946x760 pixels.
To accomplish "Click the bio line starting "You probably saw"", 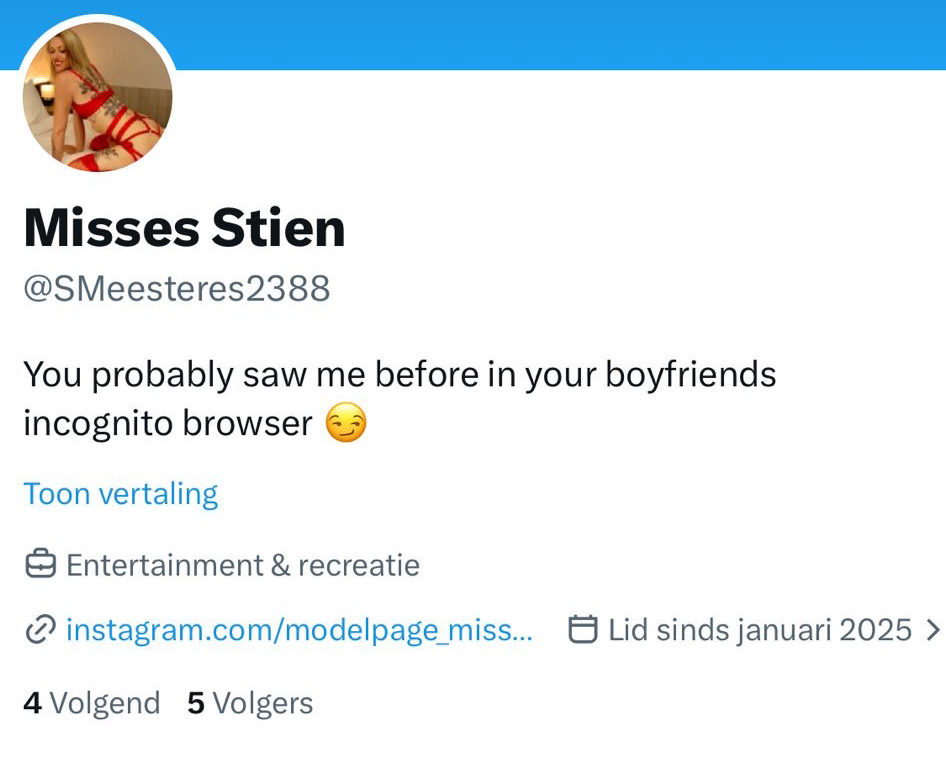I will pos(400,374).
